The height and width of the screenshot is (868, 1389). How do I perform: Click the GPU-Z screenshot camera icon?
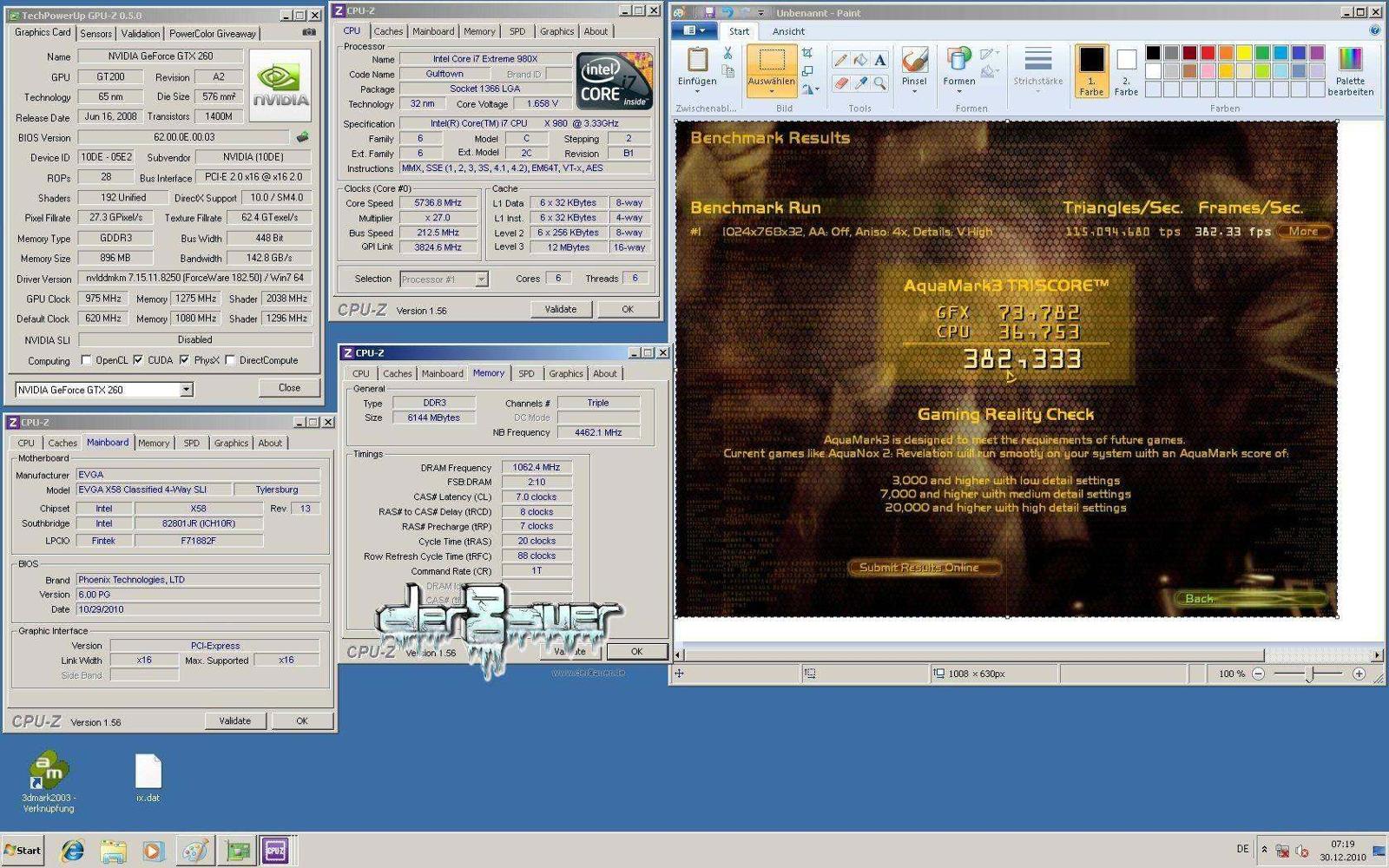click(308, 33)
